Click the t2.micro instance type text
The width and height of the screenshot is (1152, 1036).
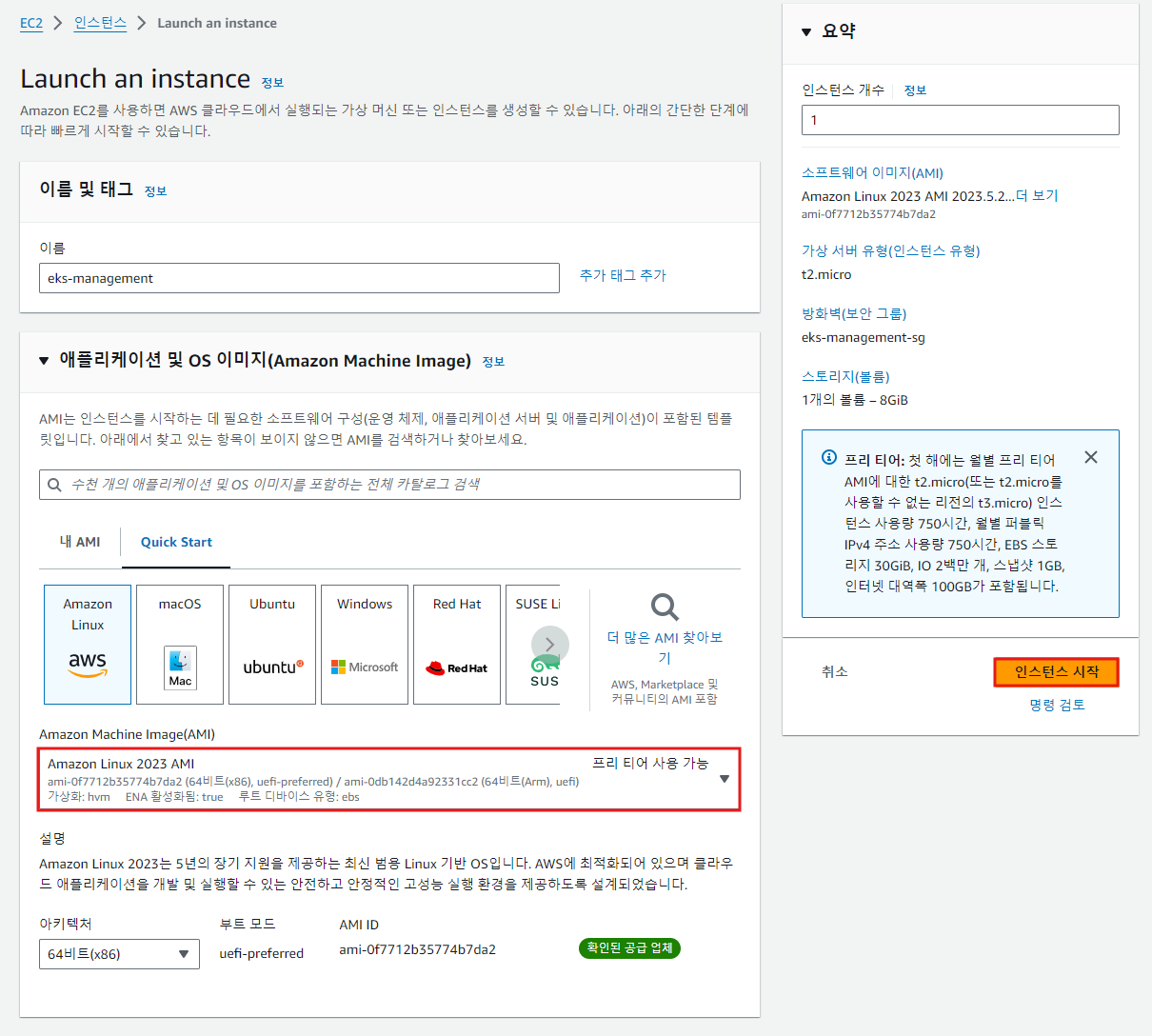tap(826, 274)
